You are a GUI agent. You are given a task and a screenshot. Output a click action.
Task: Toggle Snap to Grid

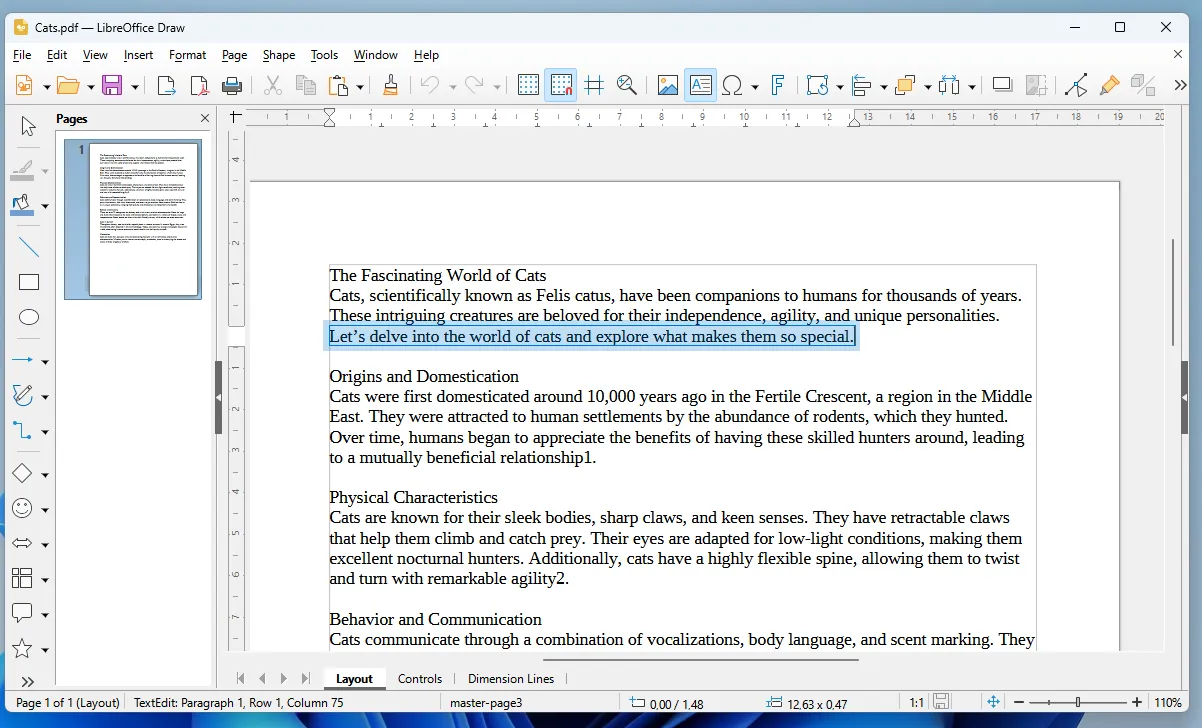[561, 85]
